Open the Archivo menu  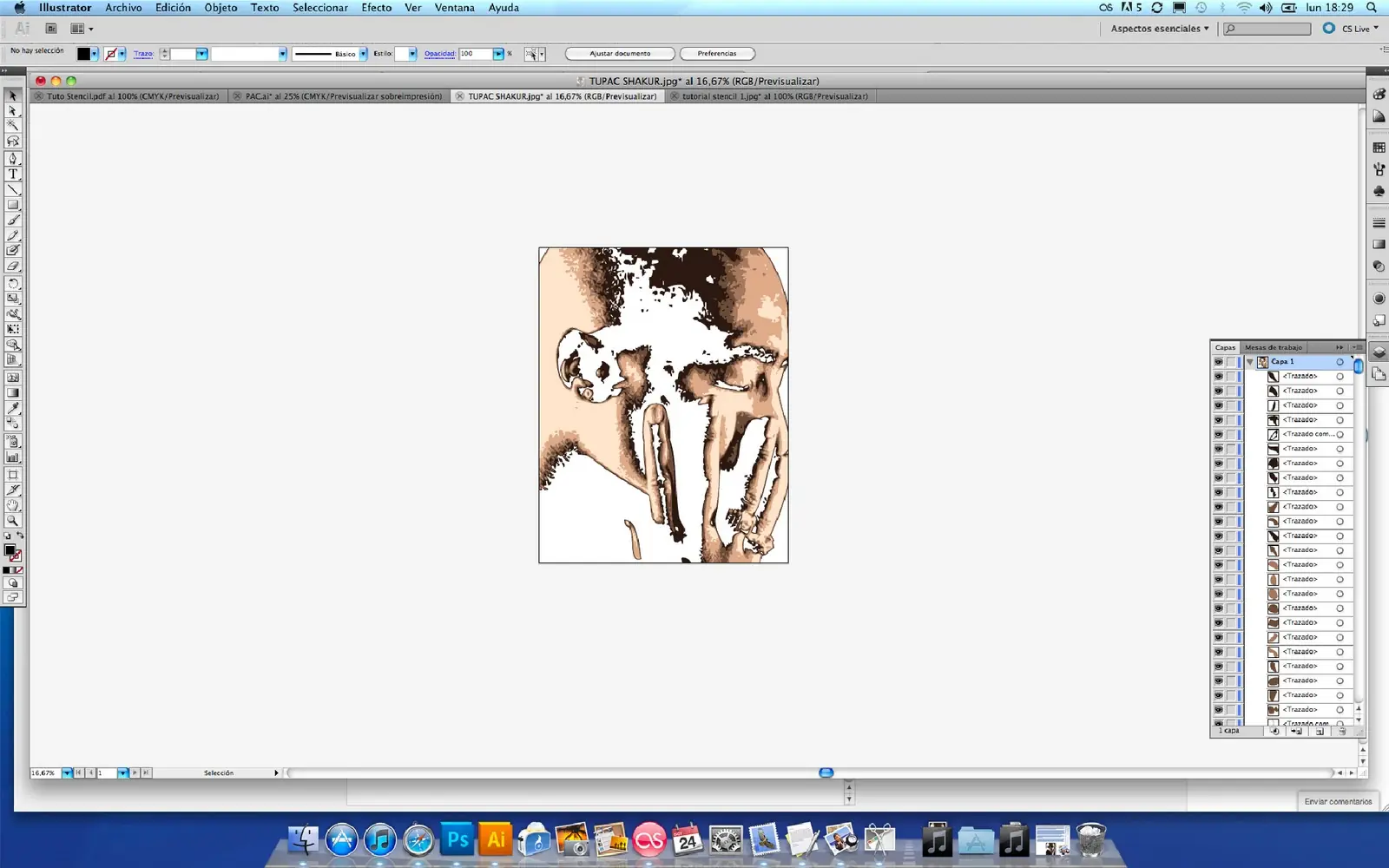click(x=123, y=8)
